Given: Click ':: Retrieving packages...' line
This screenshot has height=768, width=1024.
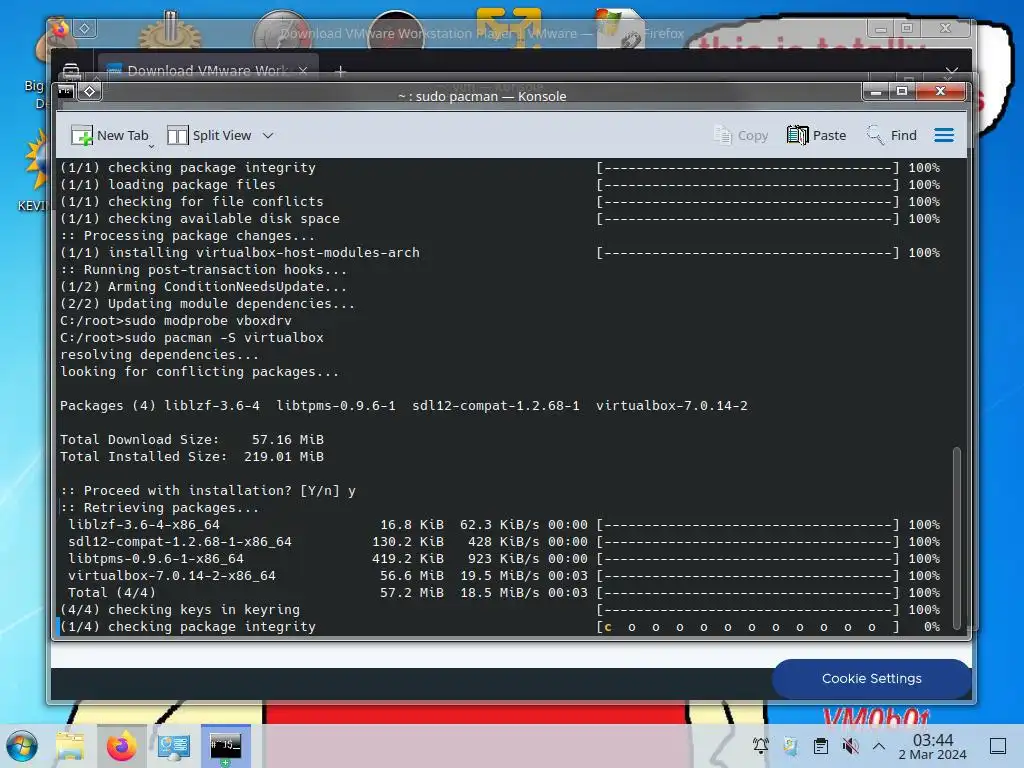Looking at the screenshot, I should click(159, 507).
